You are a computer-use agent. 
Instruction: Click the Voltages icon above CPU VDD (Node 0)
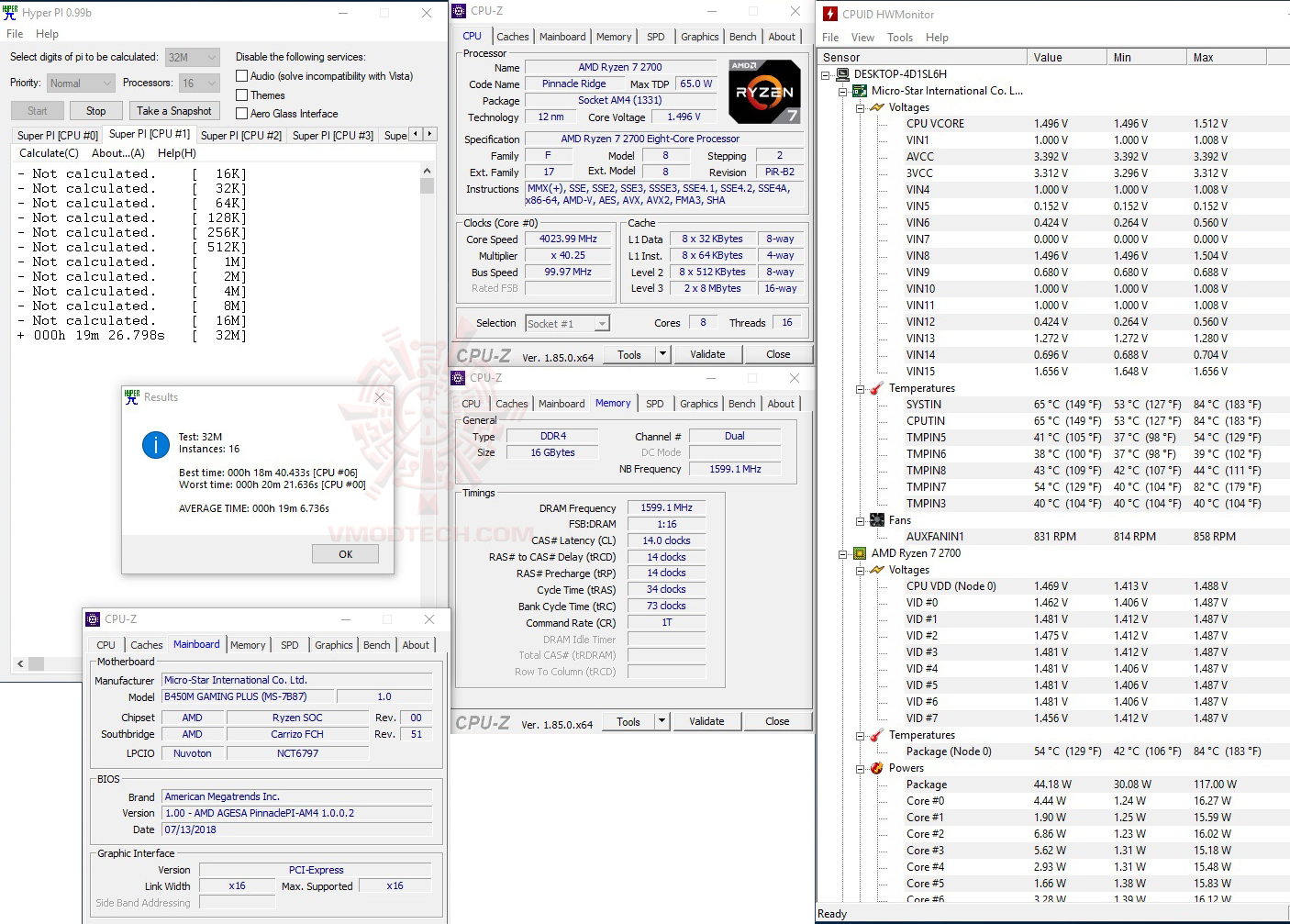877,570
